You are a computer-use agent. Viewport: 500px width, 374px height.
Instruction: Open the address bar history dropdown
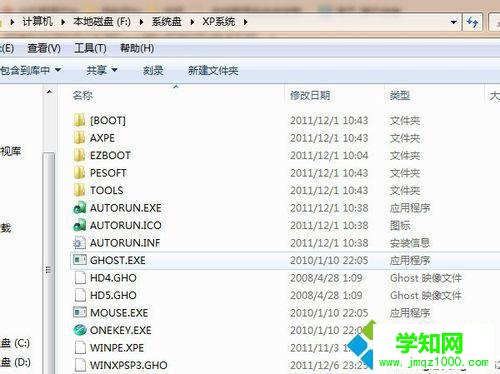pyautogui.click(x=453, y=22)
